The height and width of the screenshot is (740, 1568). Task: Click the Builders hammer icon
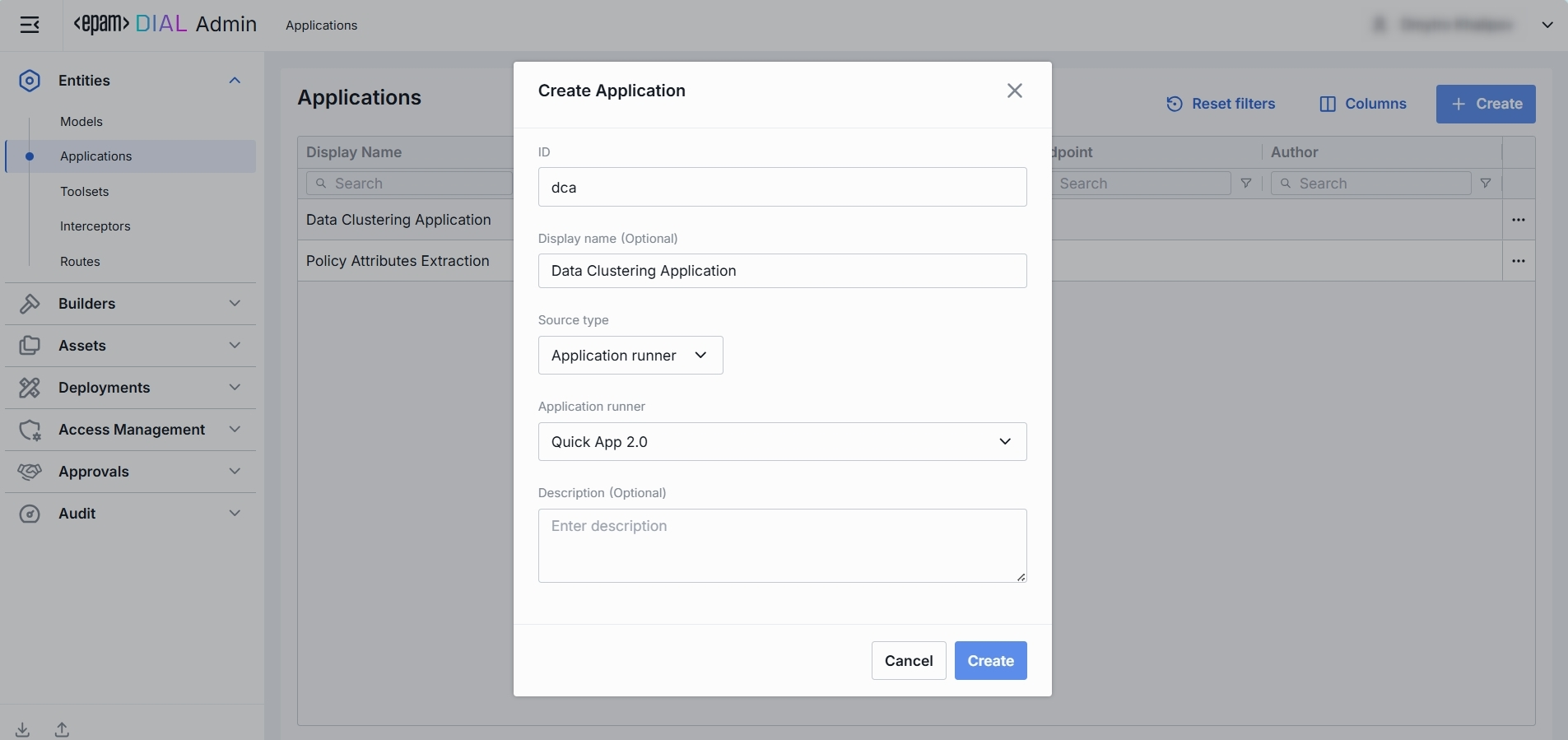30,304
